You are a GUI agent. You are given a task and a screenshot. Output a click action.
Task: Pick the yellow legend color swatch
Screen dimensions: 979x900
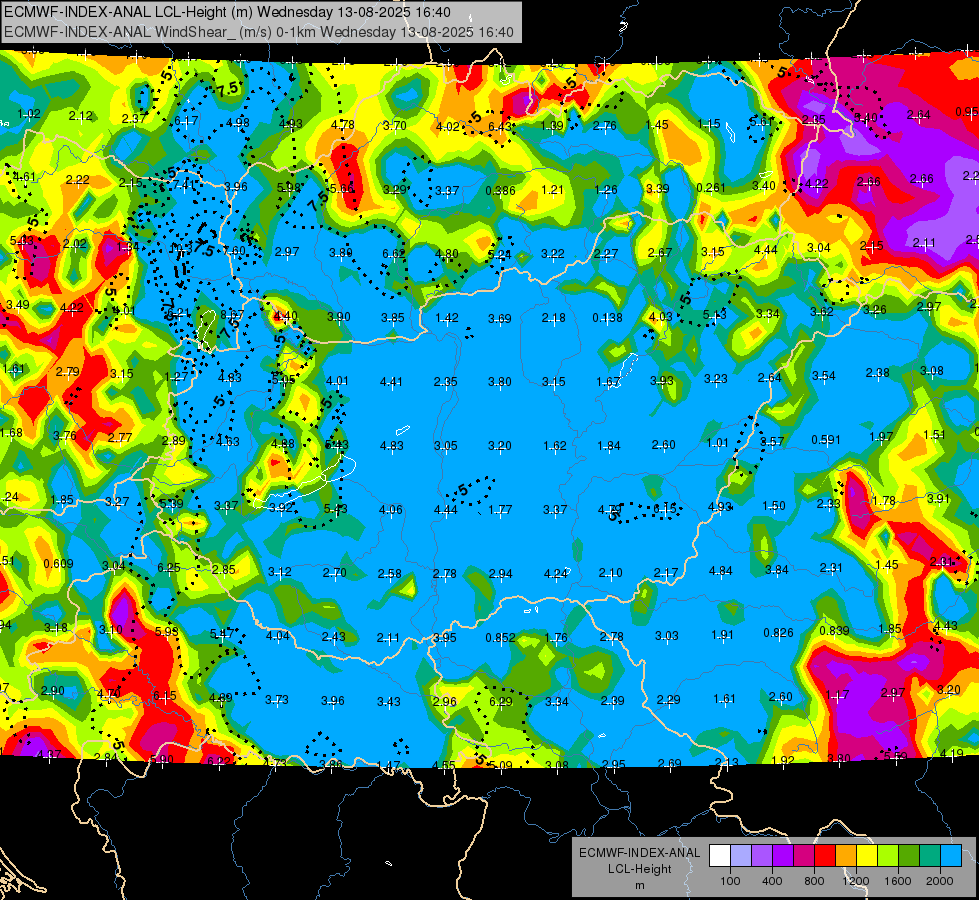[867, 856]
